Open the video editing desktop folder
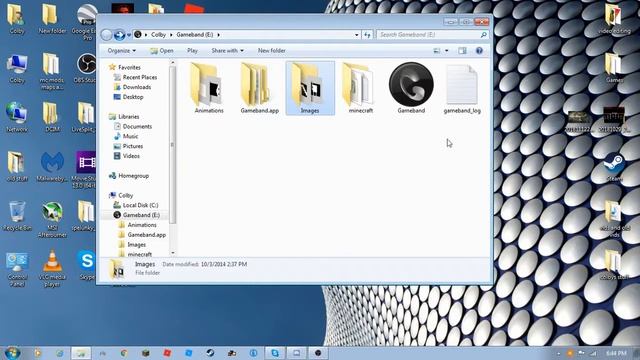 pos(614,19)
